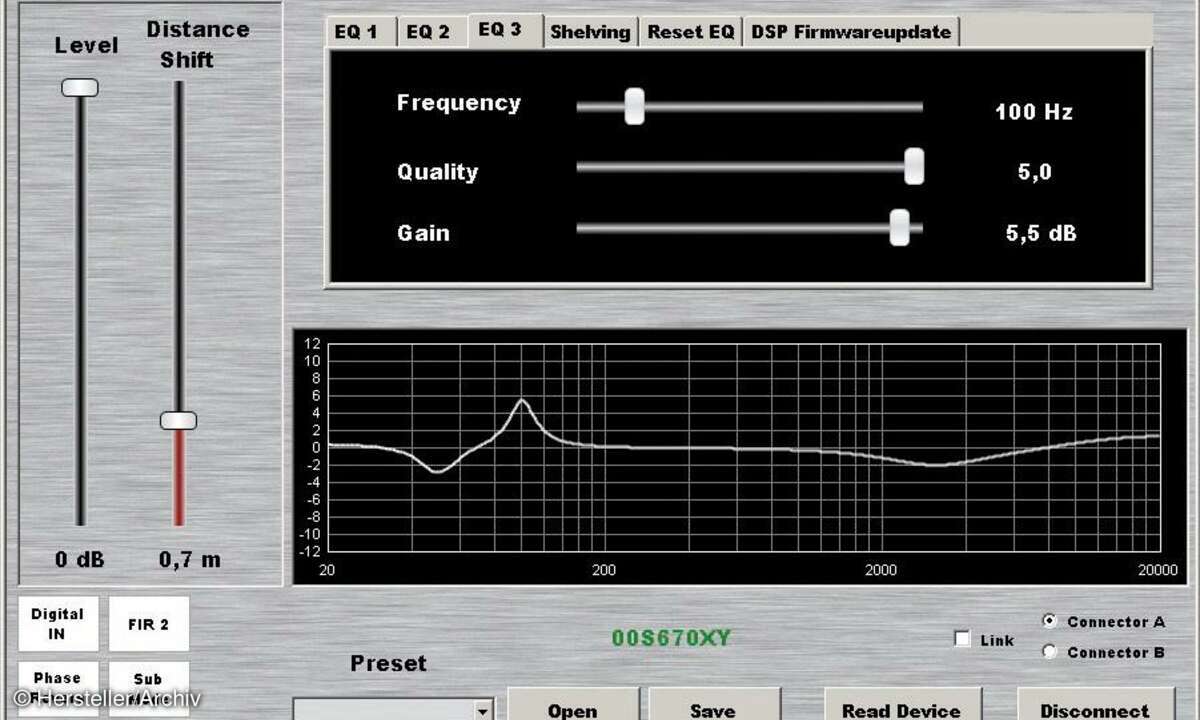Image resolution: width=1200 pixels, height=720 pixels.
Task: Click the 0,7 m distance readout
Action: coord(190,560)
